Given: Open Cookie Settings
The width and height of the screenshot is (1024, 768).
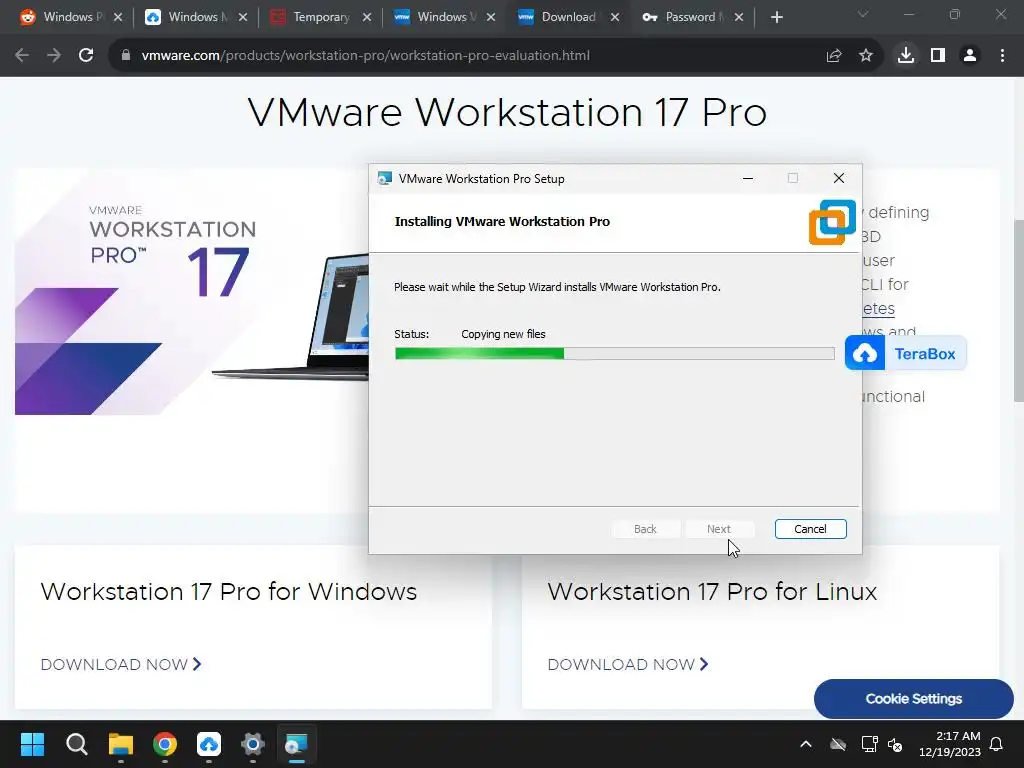Looking at the screenshot, I should [914, 699].
